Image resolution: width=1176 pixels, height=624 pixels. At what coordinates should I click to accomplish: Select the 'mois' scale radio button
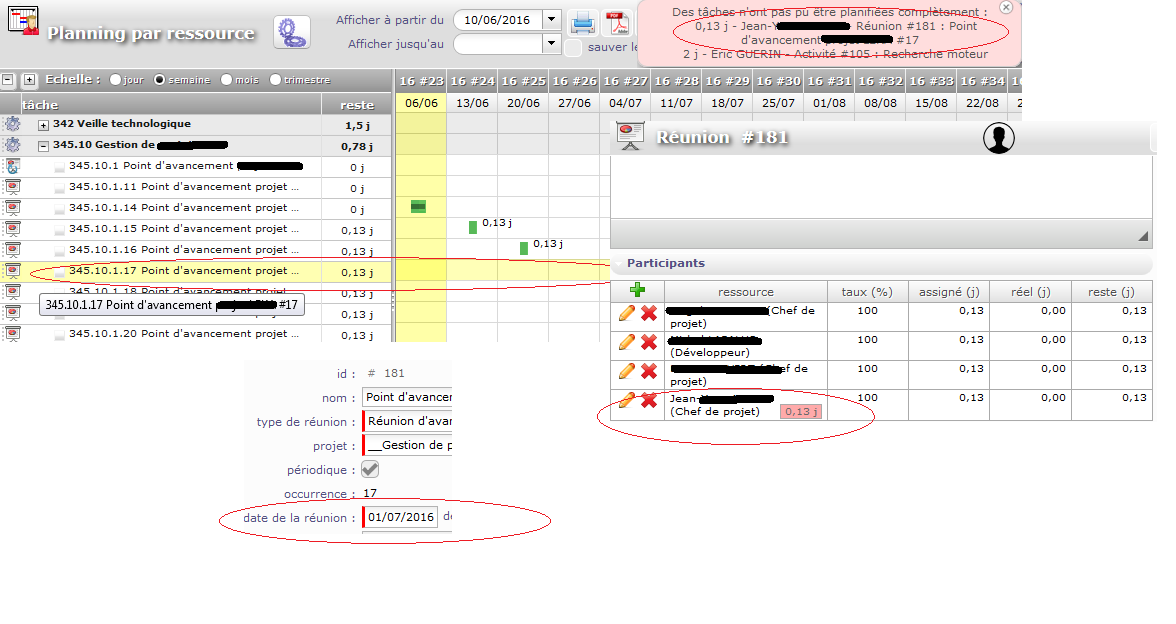click(227, 80)
